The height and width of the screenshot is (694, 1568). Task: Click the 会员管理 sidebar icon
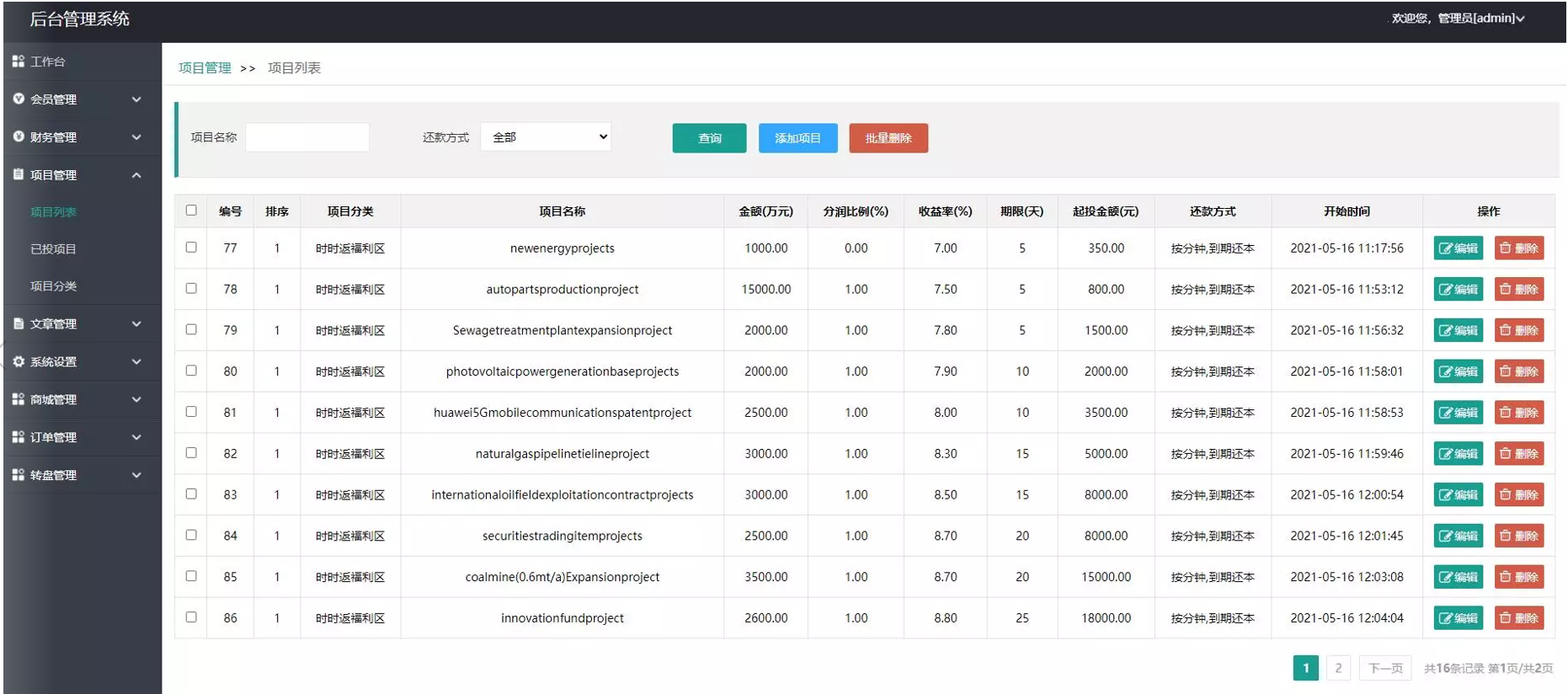pos(19,99)
